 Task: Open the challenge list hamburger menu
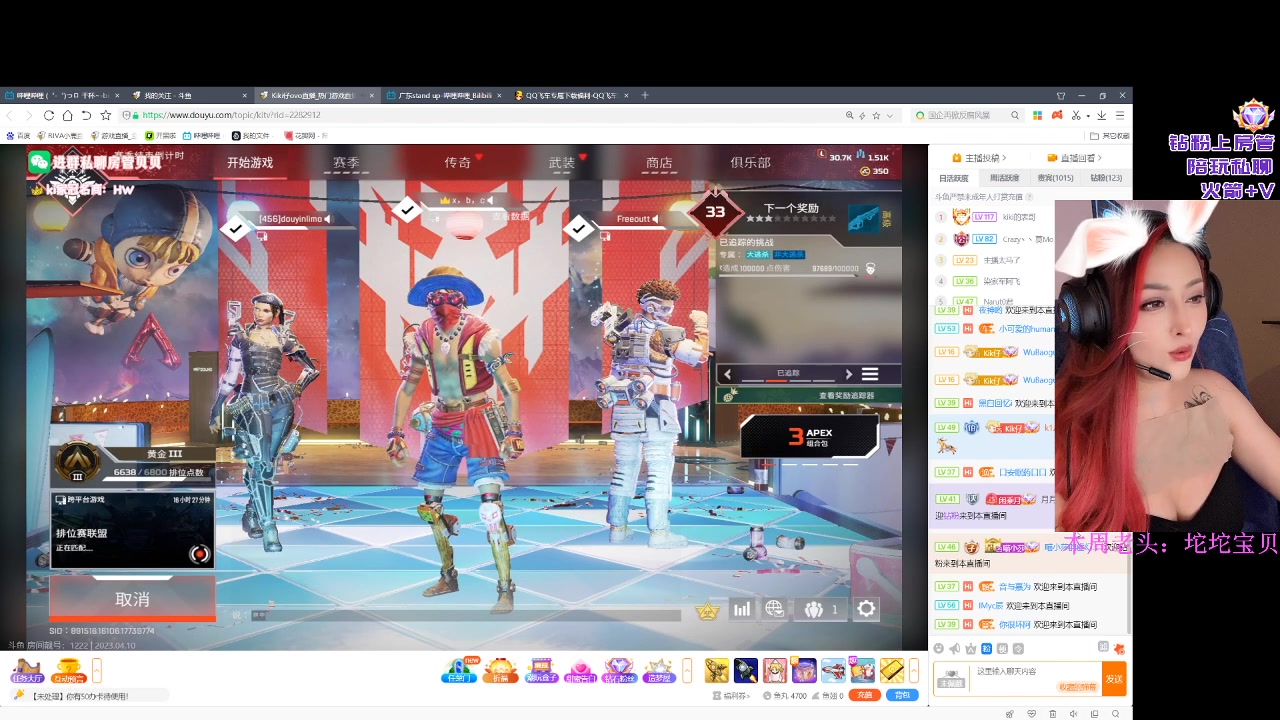click(870, 374)
